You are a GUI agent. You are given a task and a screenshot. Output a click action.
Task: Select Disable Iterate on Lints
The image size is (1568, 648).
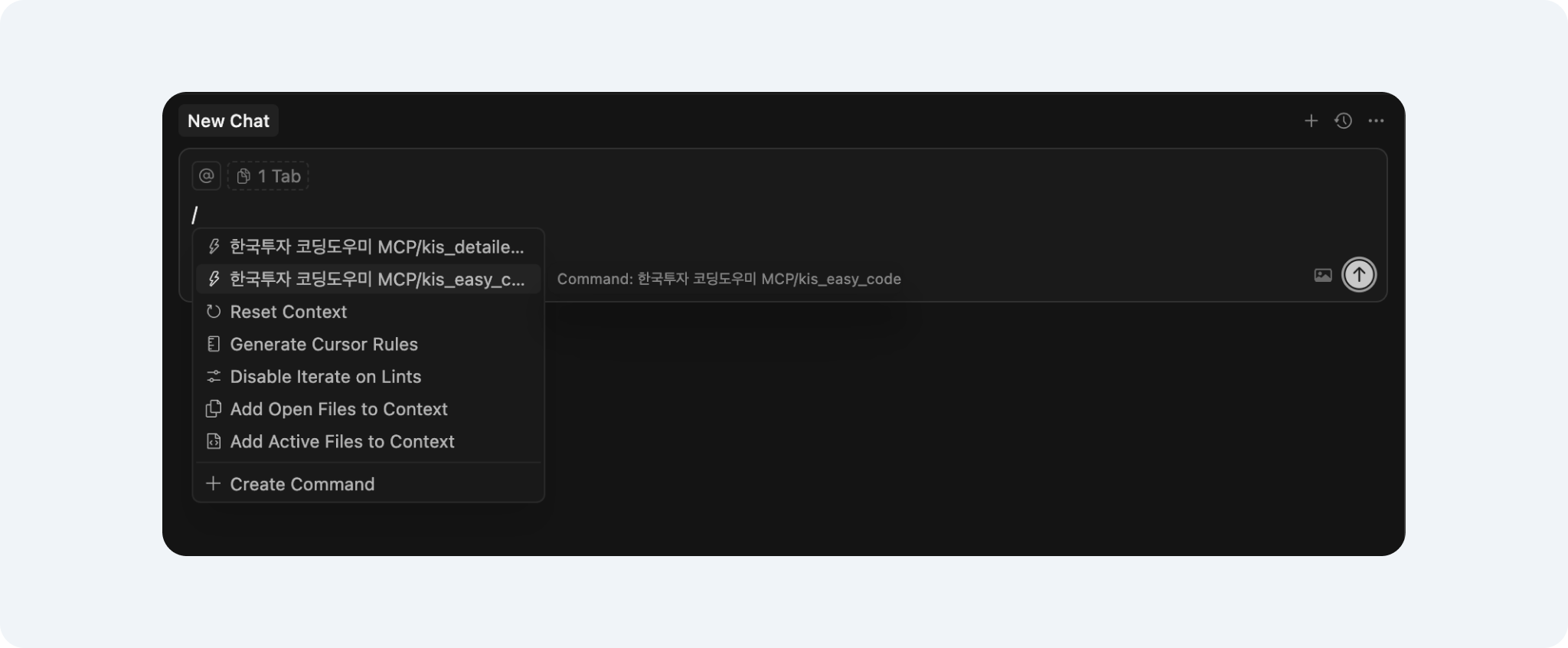click(x=368, y=377)
